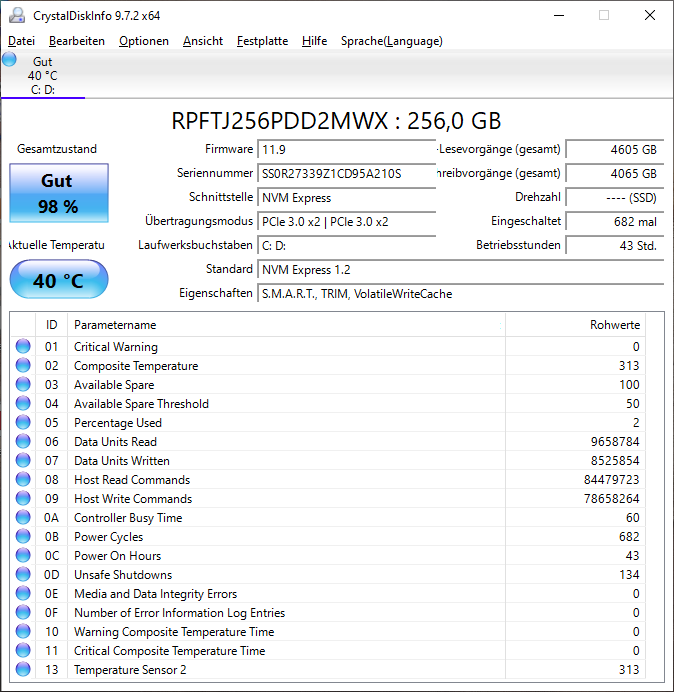Screen dimensions: 674x692
Task: Click the Drehzahl value ---- (SSD)
Action: click(614, 198)
